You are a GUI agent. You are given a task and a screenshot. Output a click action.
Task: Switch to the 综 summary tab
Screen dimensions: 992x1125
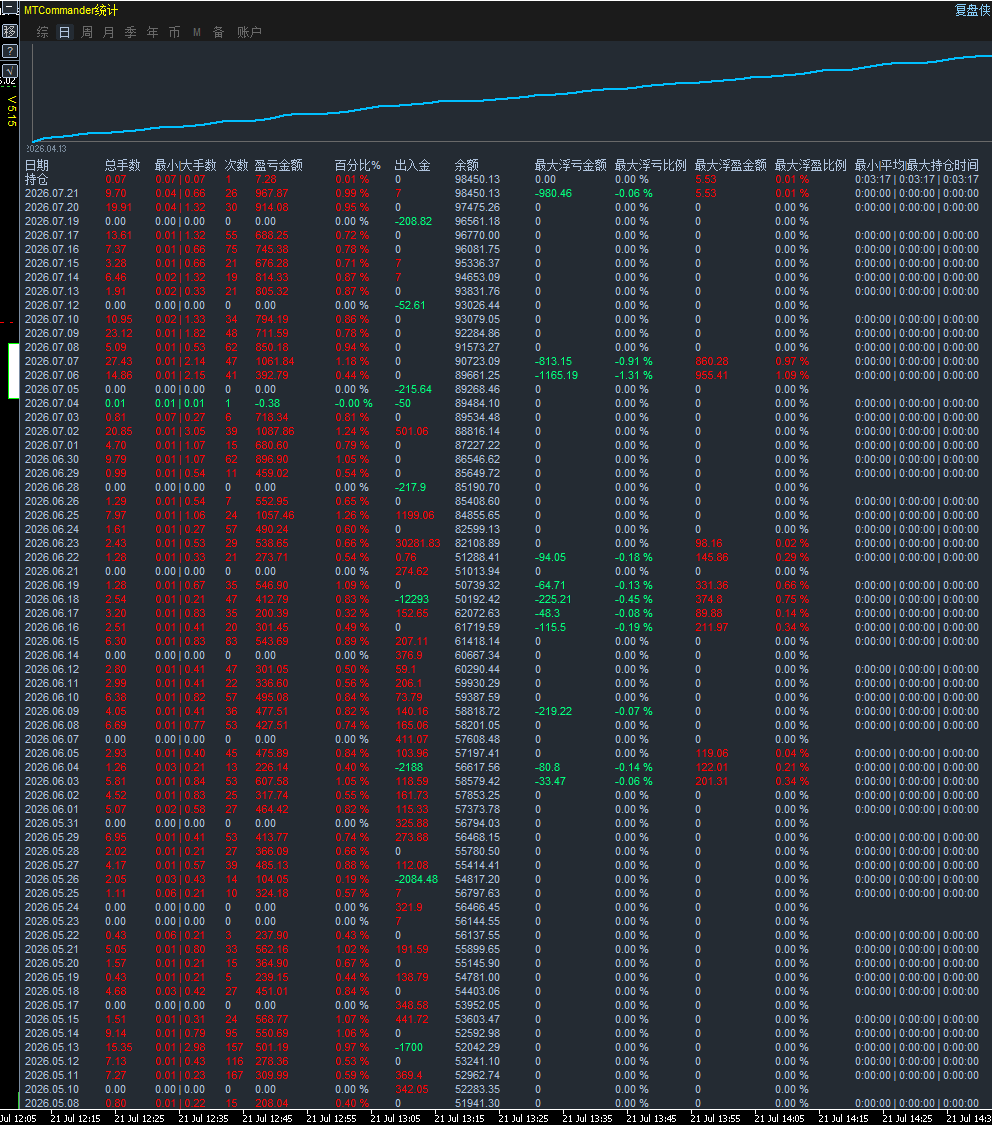[42, 32]
